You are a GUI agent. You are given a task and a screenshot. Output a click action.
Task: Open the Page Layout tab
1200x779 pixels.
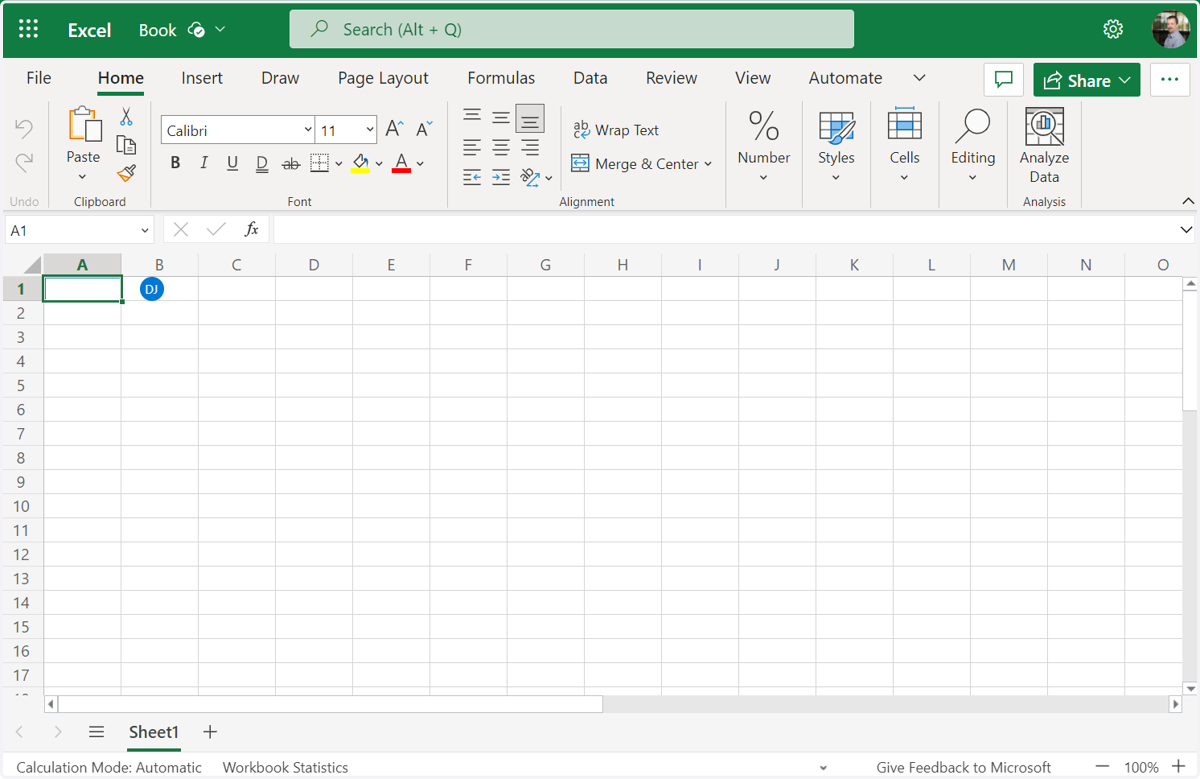pyautogui.click(x=383, y=78)
